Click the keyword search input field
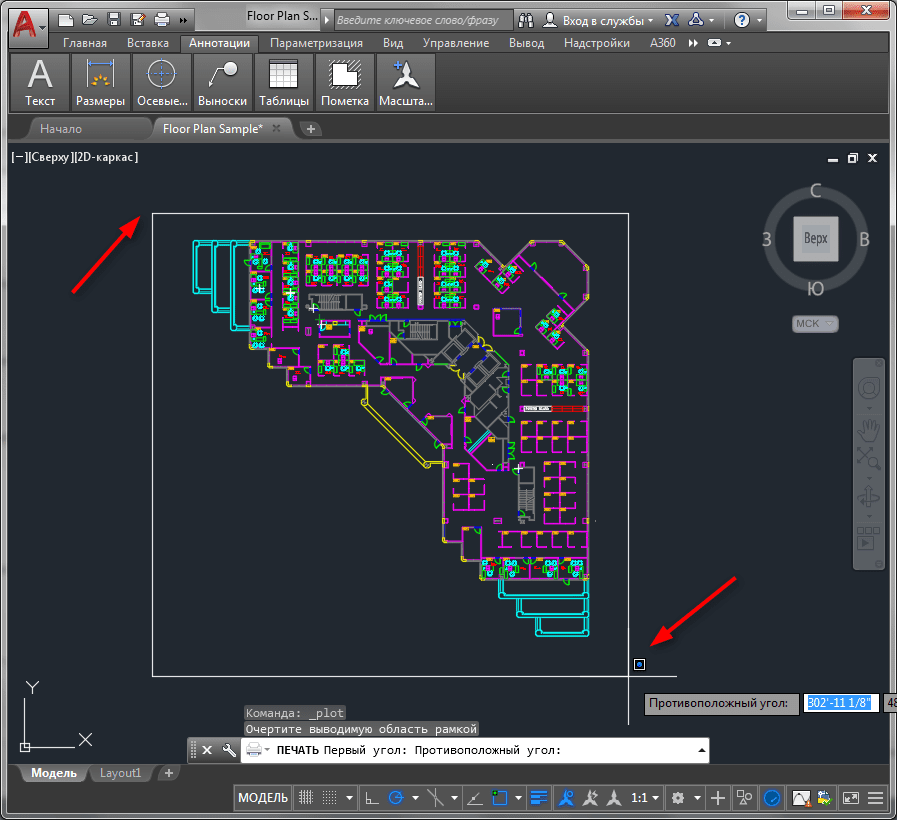This screenshot has height=820, width=897. pos(422,20)
